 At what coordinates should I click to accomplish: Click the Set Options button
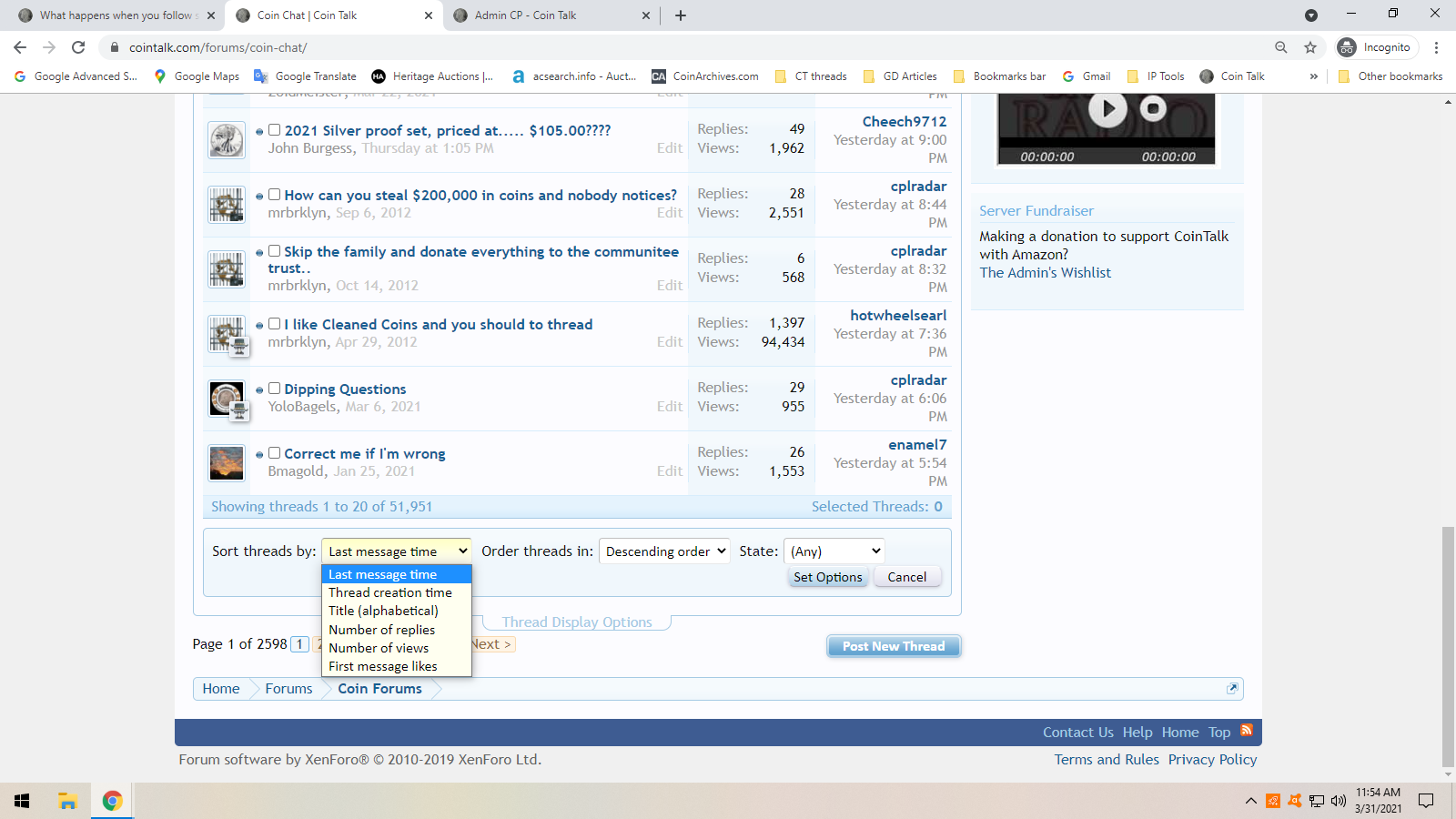[827, 577]
